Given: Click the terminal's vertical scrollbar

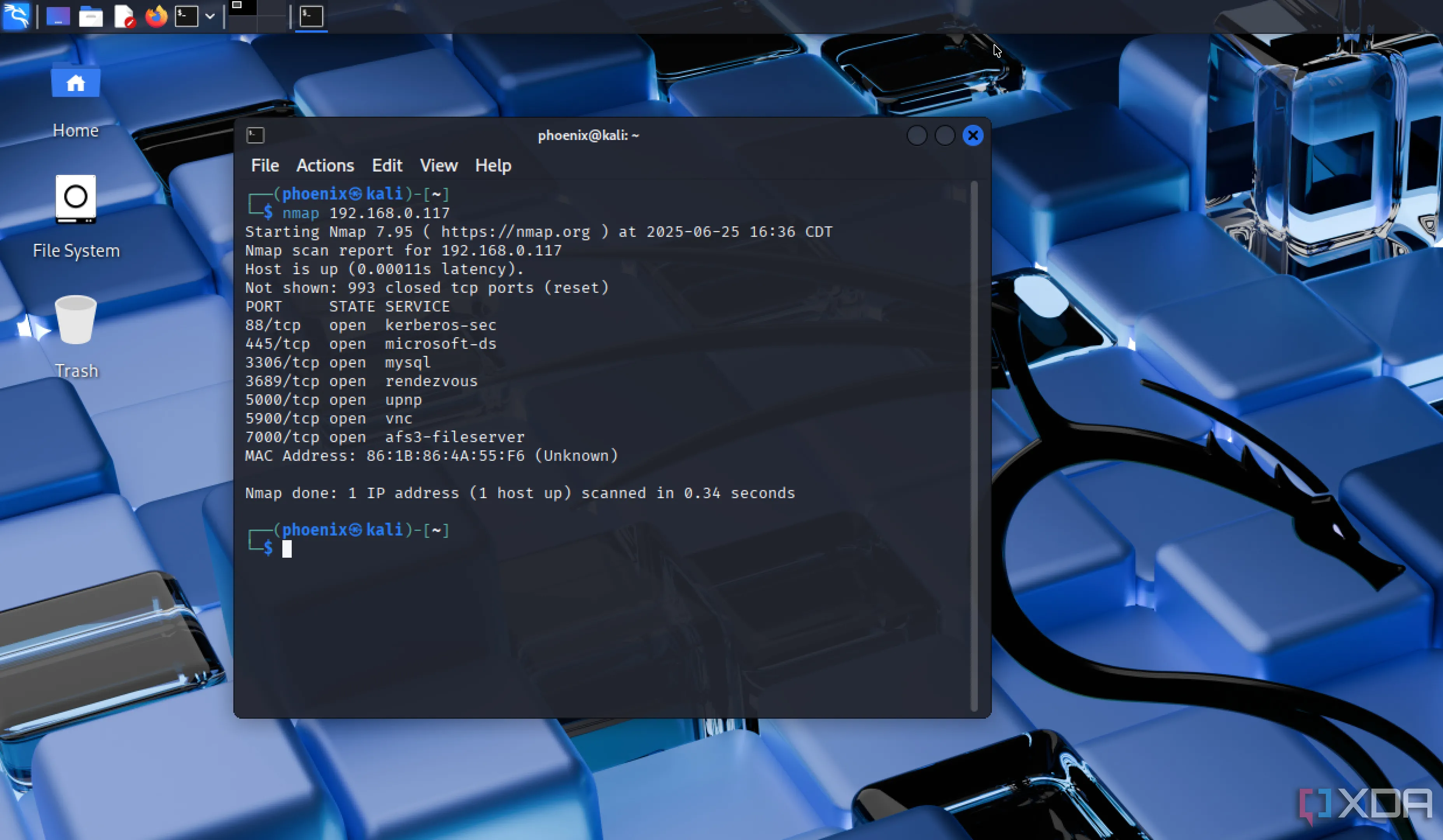Looking at the screenshot, I should coord(974,446).
